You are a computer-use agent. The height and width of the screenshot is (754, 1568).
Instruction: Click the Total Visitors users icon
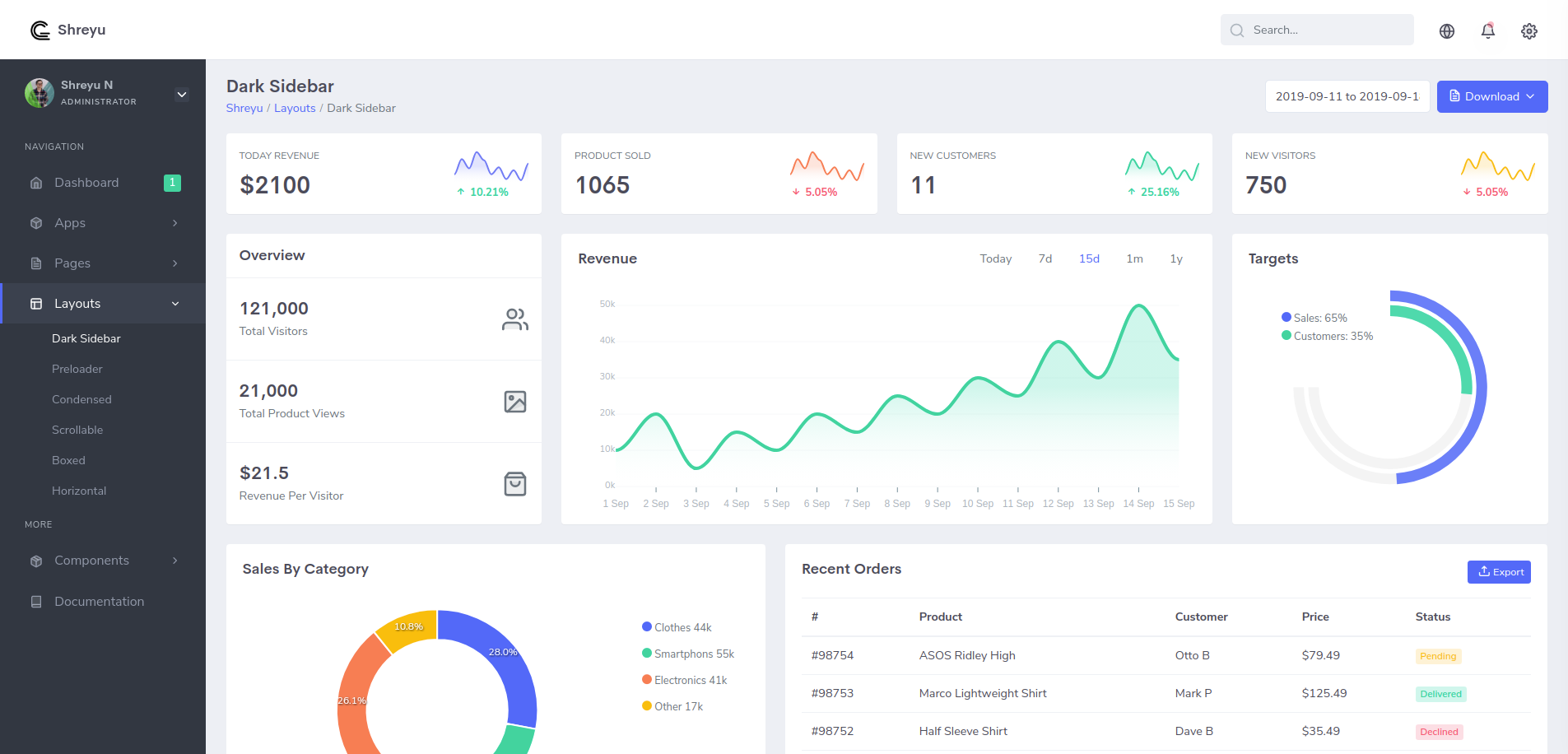[515, 319]
